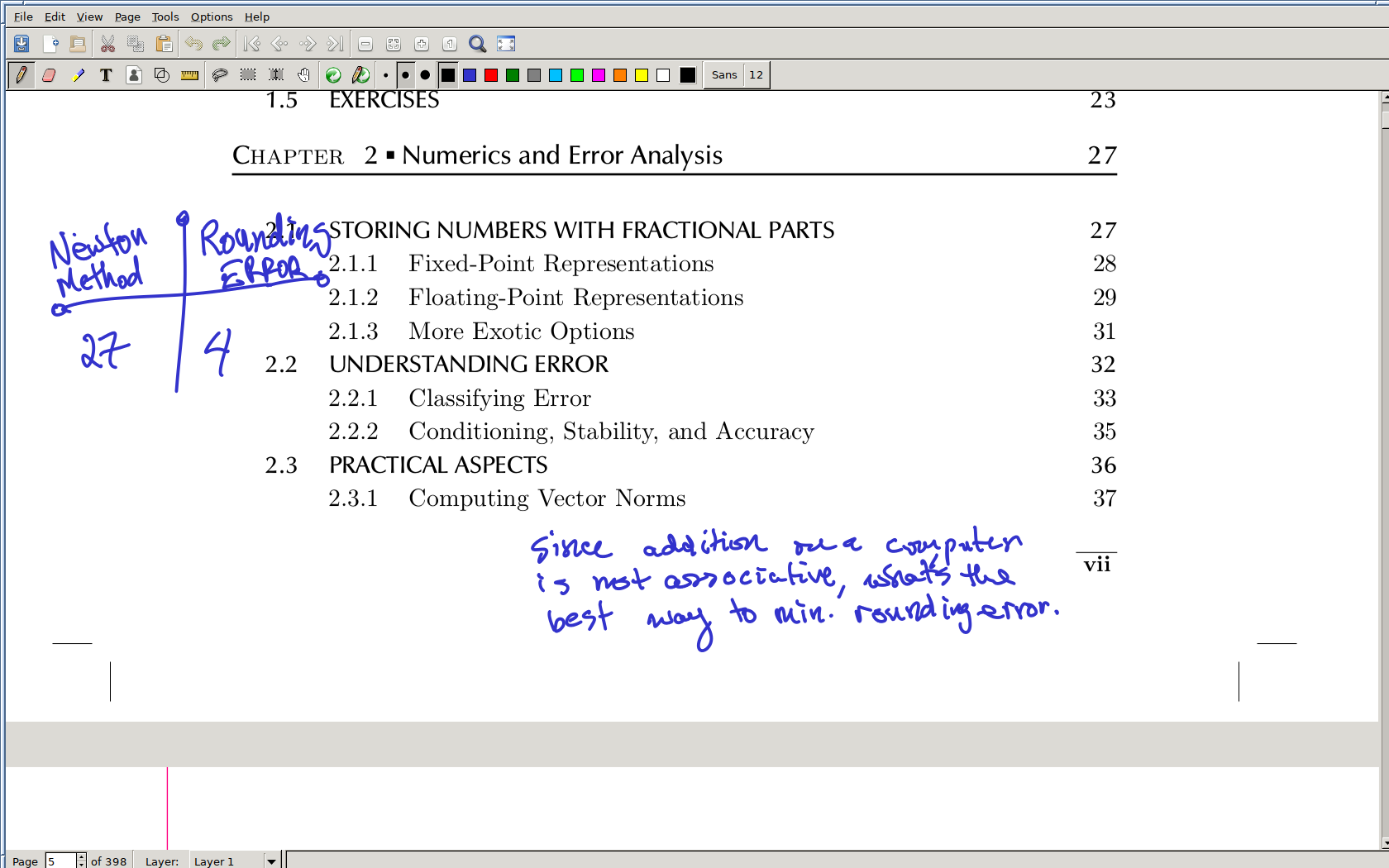Click the magnifier zoom icon
Image resolution: width=1389 pixels, height=868 pixels.
point(477,44)
